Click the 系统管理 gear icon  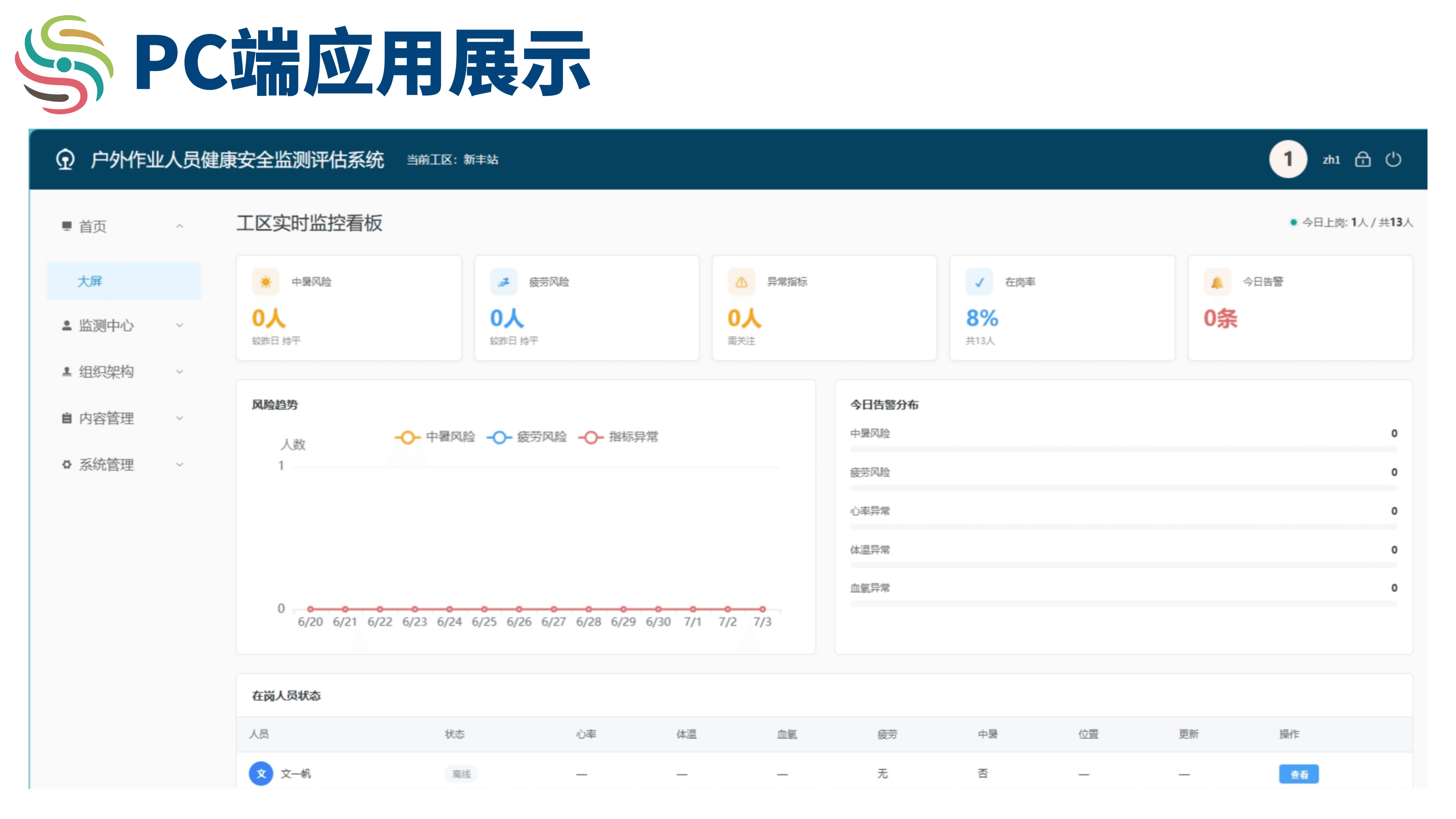67,464
